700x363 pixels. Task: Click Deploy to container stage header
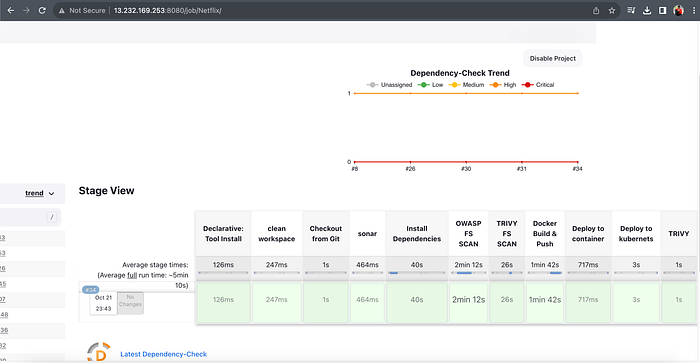click(588, 234)
